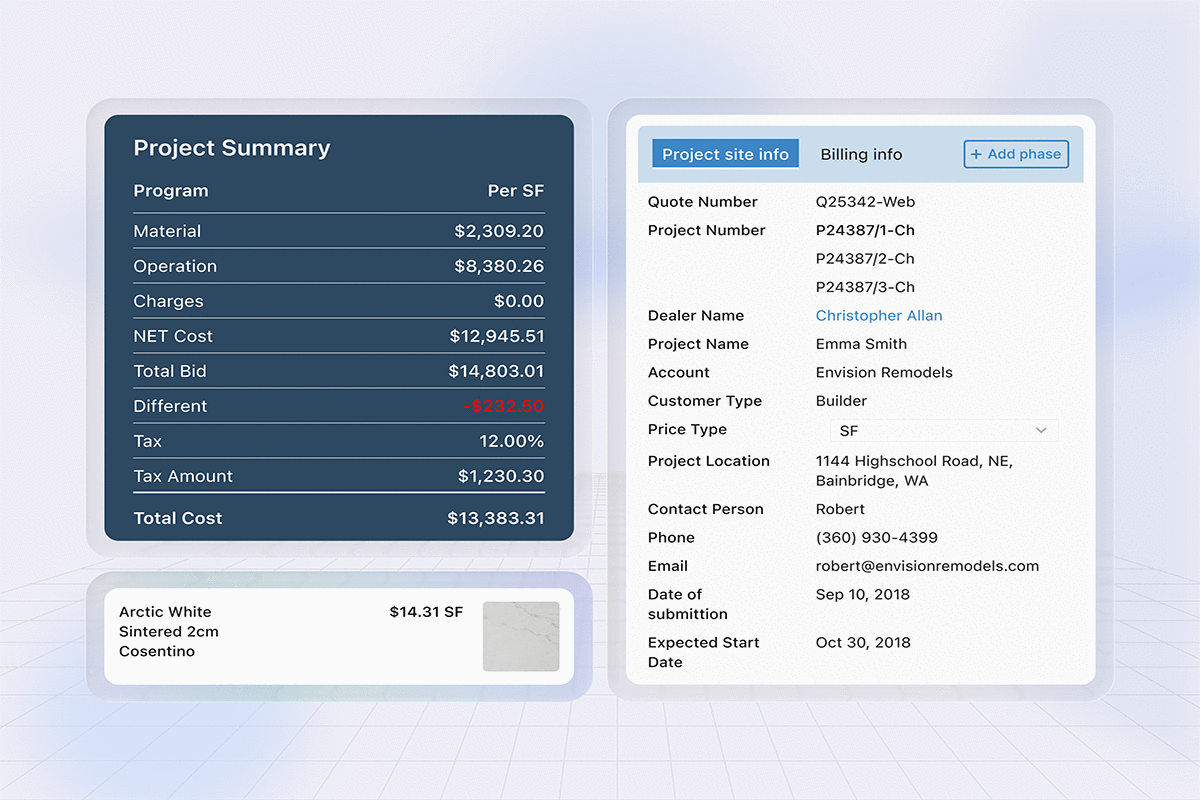Select project number P24387/1-Ch
Image resolution: width=1200 pixels, height=800 pixels.
(865, 231)
